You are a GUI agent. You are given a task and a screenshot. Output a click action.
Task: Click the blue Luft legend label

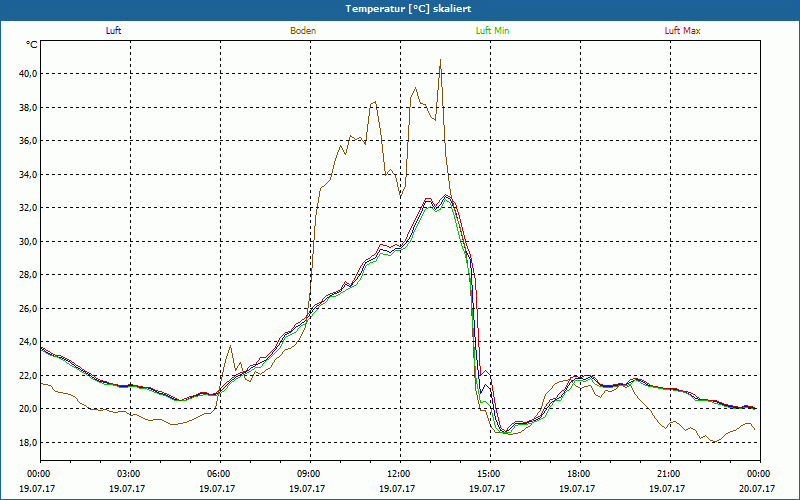[113, 31]
